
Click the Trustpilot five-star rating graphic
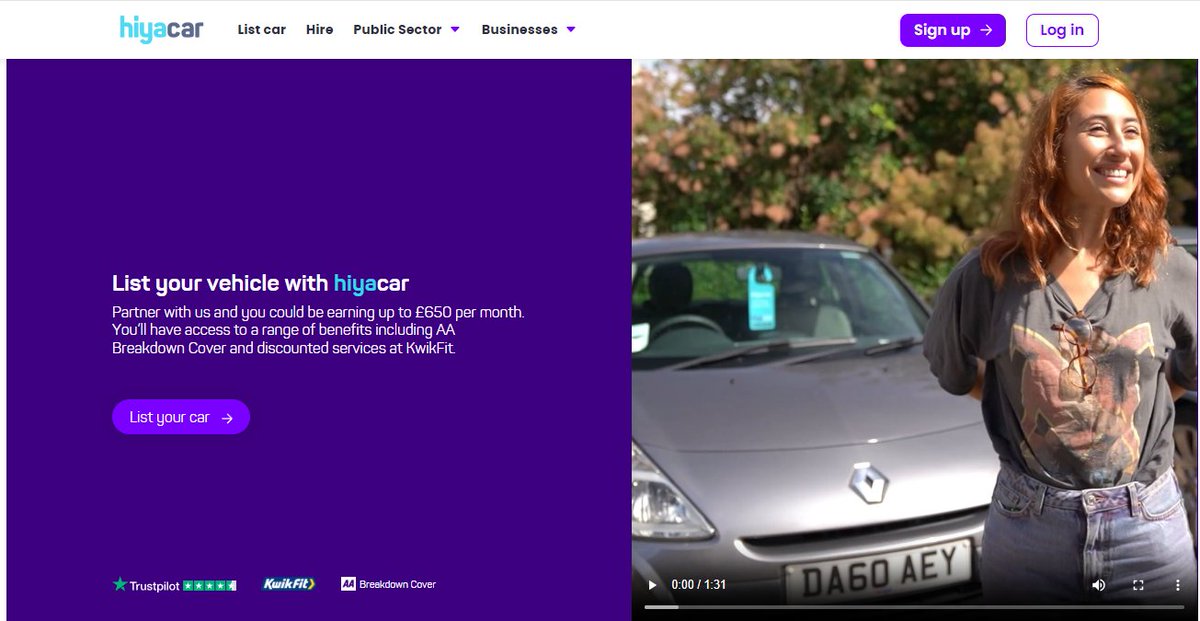(x=212, y=584)
